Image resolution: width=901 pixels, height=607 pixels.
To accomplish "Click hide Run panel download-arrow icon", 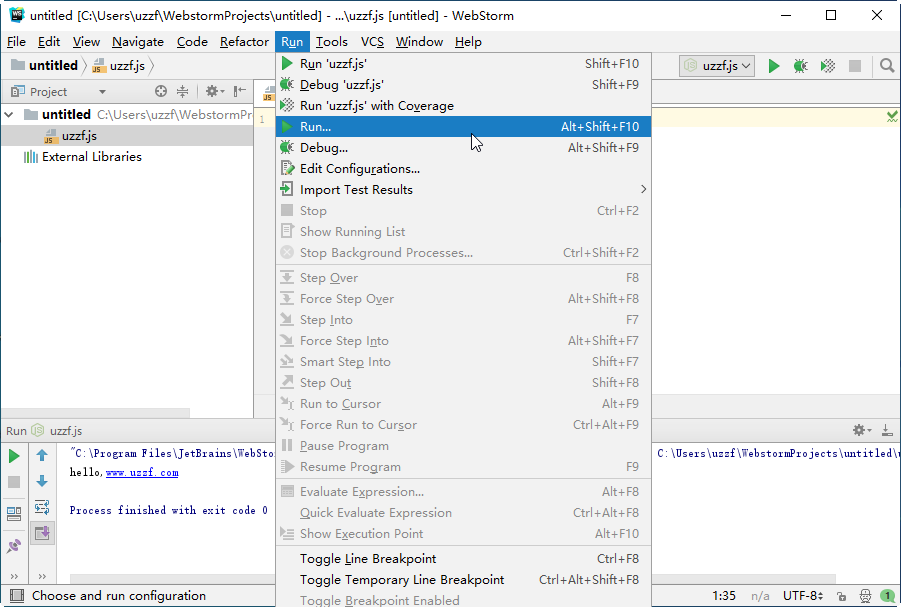I will pos(887,430).
